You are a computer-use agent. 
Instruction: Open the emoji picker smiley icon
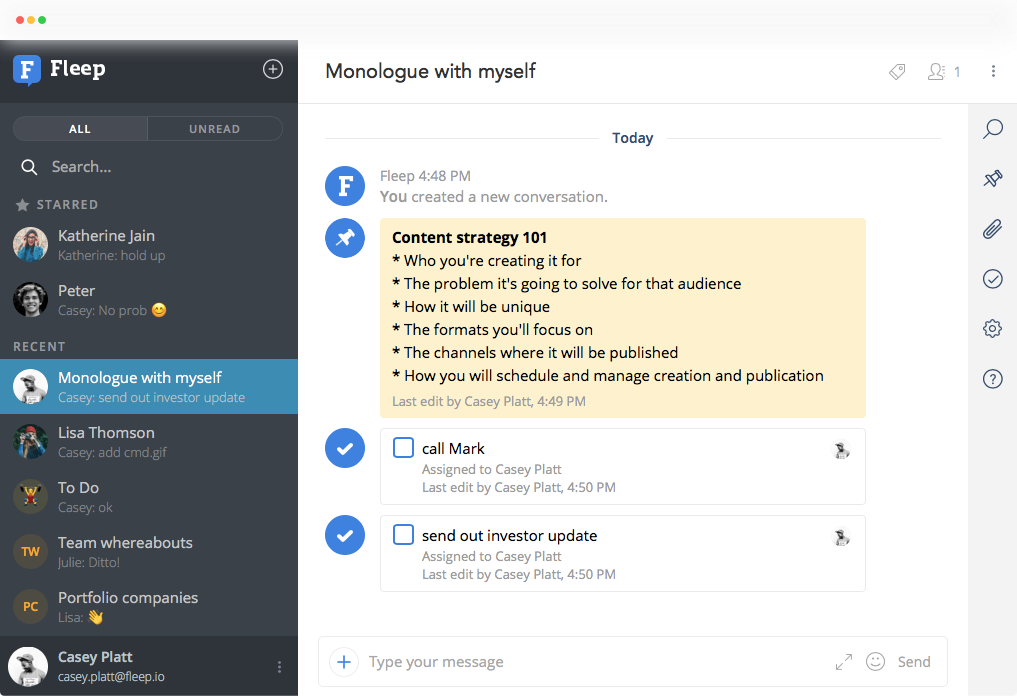click(x=876, y=662)
